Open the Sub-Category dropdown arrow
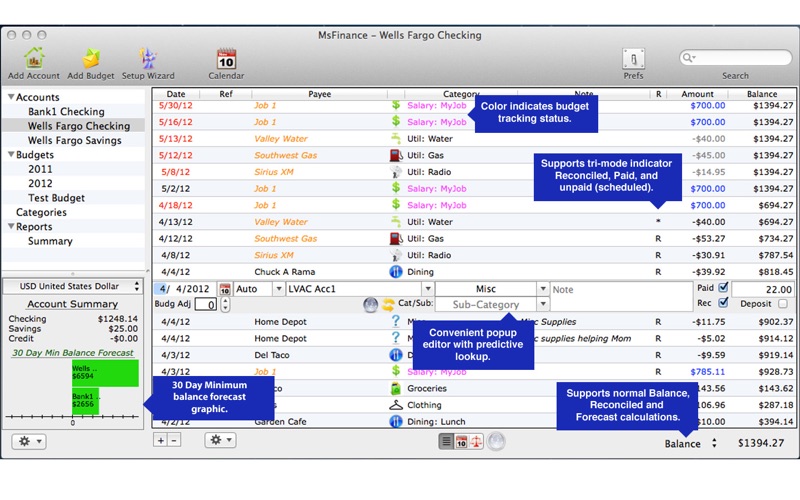This screenshot has width=800, height=500. click(543, 304)
